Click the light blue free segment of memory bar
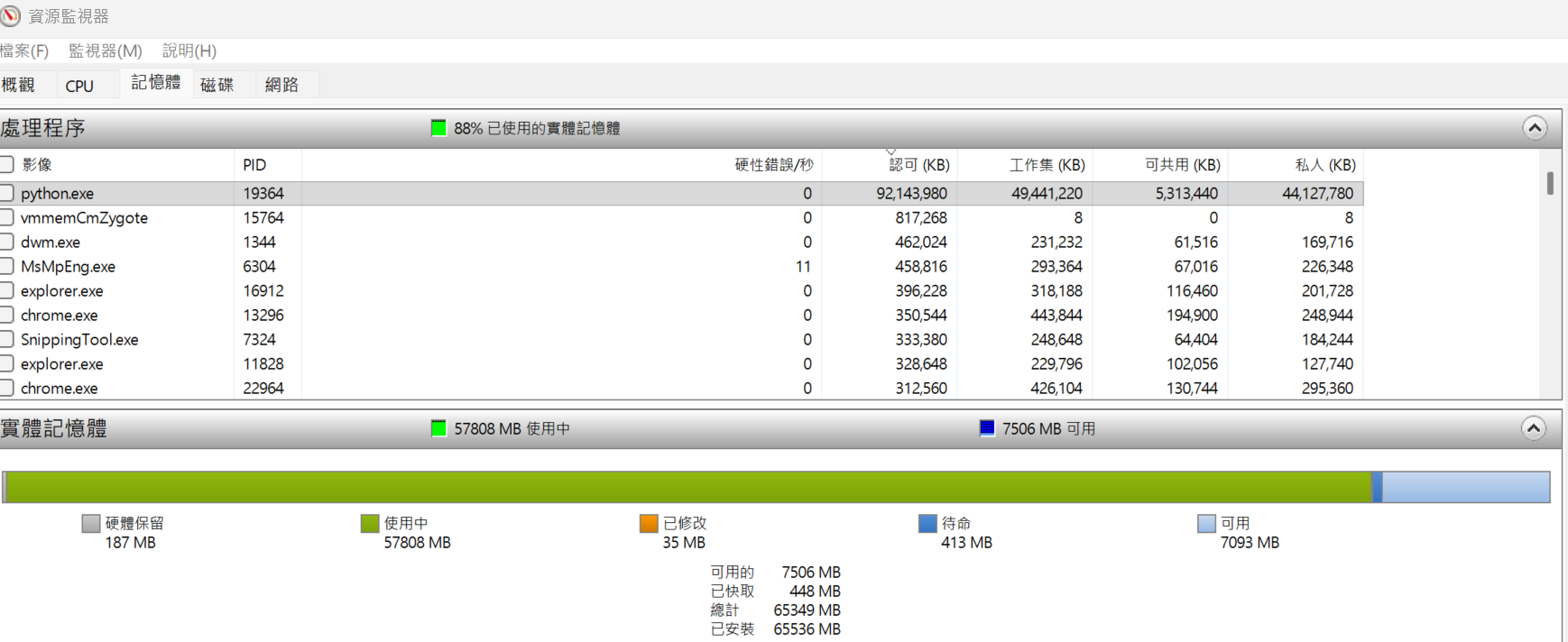 point(1466,487)
